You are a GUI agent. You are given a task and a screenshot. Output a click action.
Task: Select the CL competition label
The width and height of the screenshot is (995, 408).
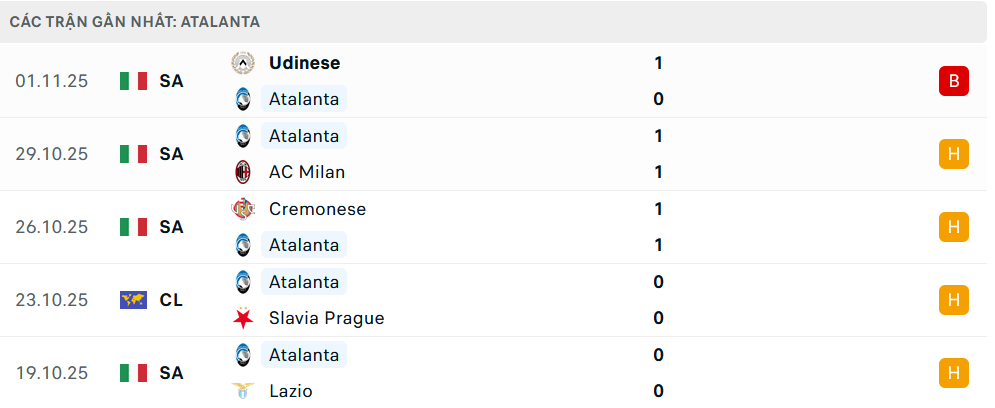(x=171, y=300)
